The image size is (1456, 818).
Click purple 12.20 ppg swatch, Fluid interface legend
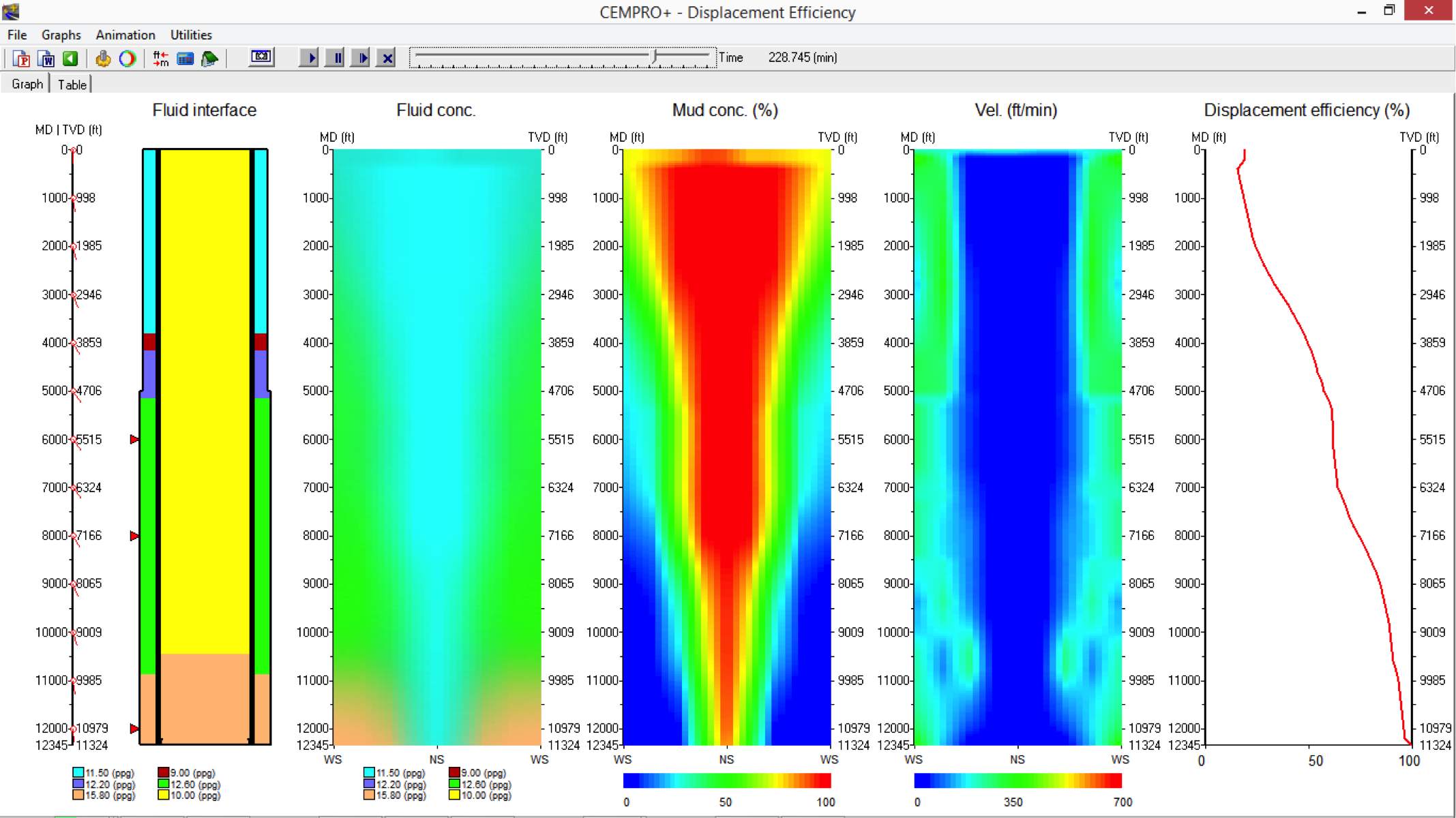pos(78,784)
